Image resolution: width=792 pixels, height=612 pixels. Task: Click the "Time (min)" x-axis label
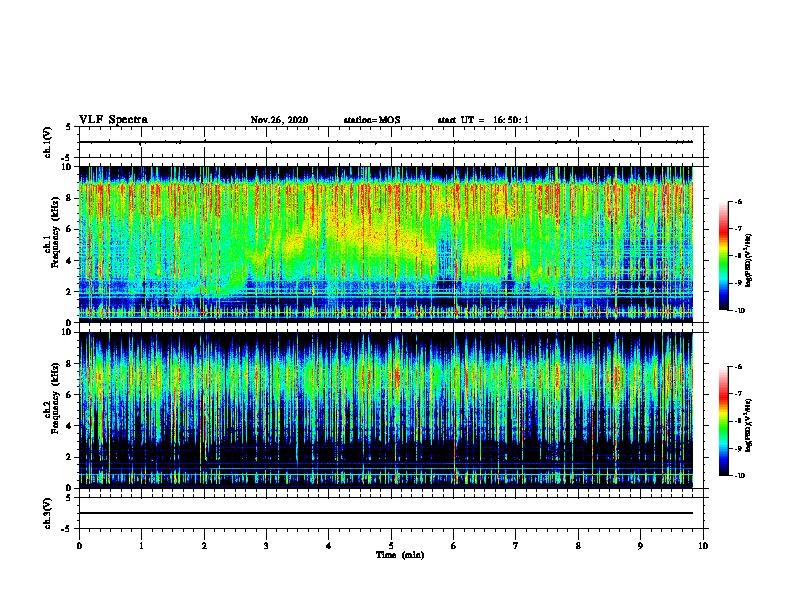click(x=400, y=555)
